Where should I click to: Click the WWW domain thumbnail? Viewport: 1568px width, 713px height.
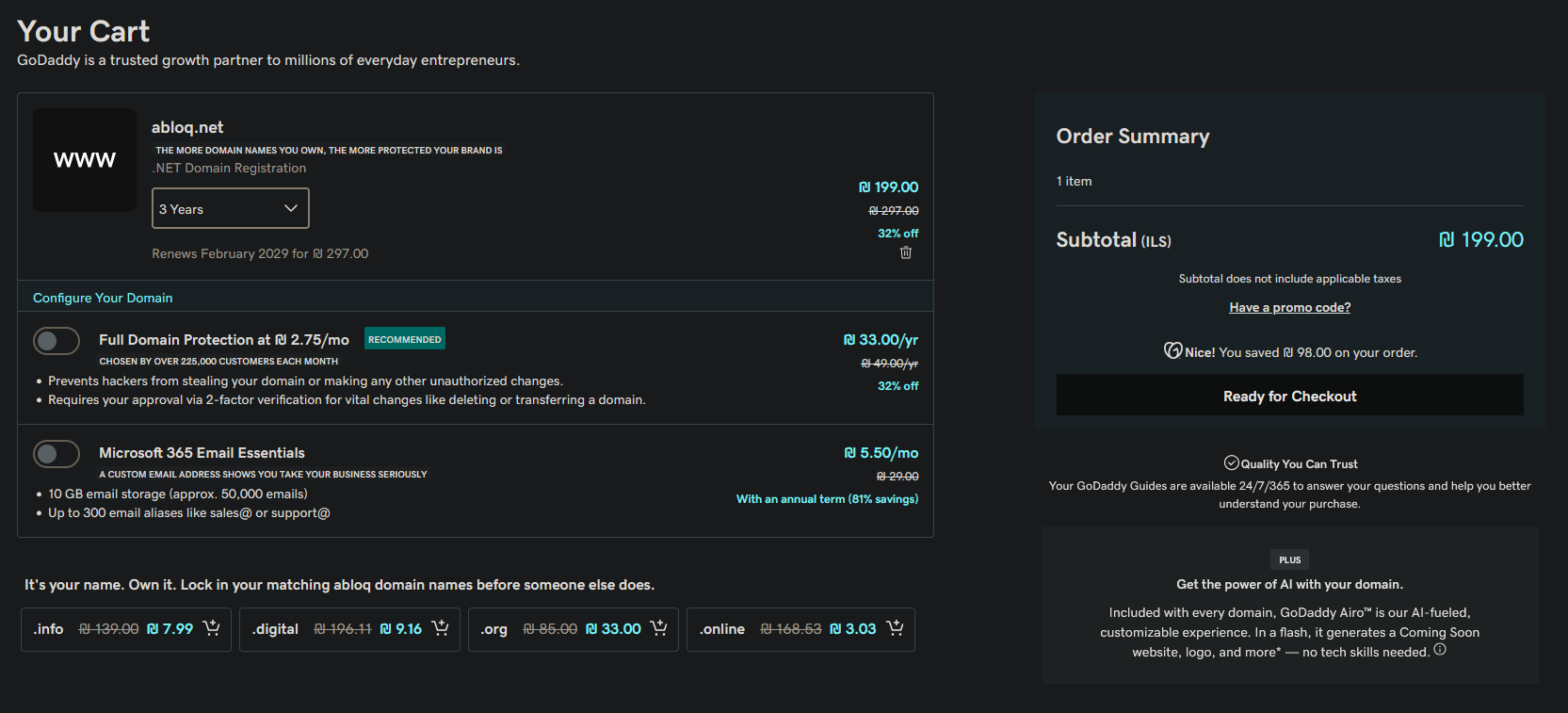pos(85,160)
